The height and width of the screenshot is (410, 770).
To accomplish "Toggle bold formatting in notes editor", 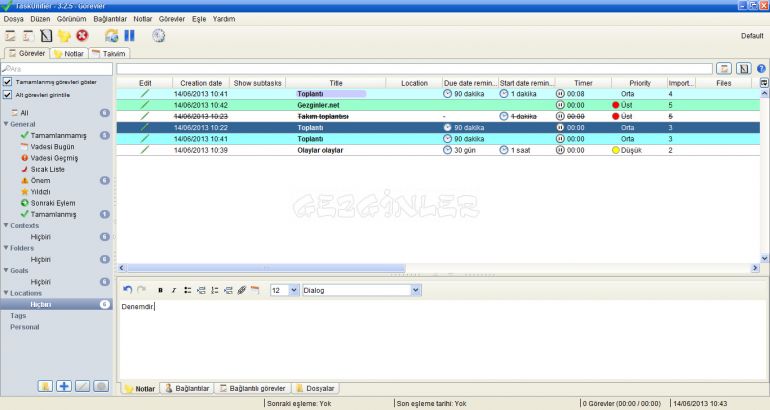I will (x=160, y=290).
